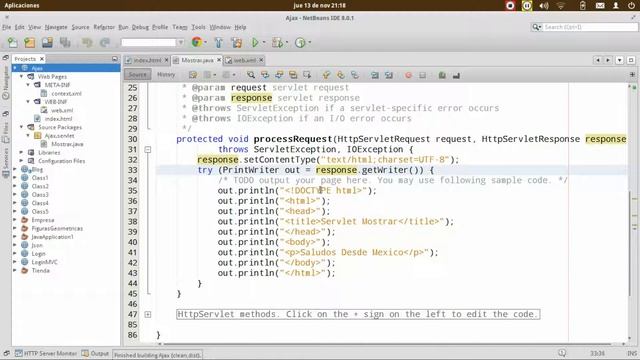Switch to the web.xml editor tab
The height and width of the screenshot is (360, 640).
(244, 60)
